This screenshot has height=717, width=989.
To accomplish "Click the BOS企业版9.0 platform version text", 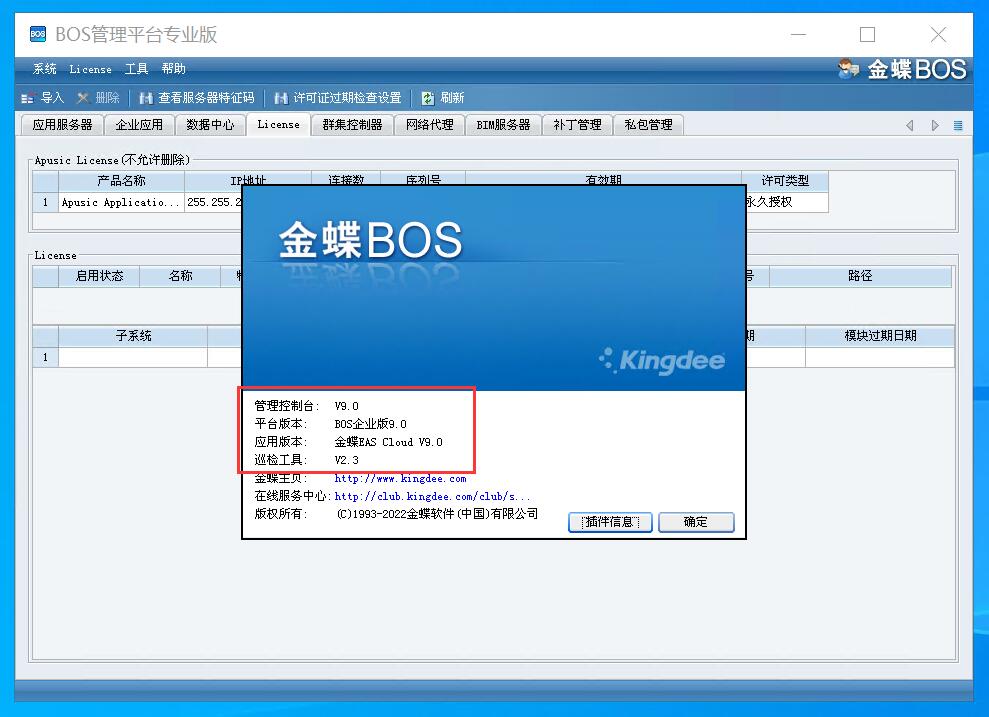I will tap(370, 424).
